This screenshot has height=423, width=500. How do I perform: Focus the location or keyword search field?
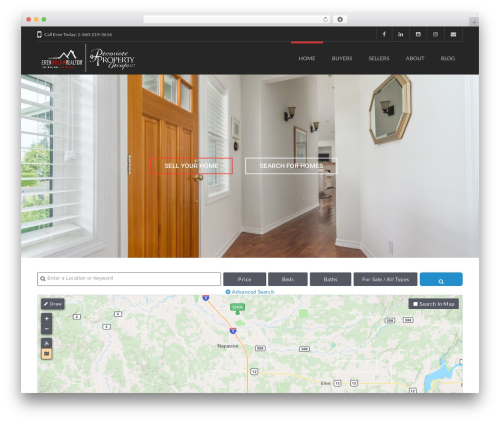coord(129,279)
